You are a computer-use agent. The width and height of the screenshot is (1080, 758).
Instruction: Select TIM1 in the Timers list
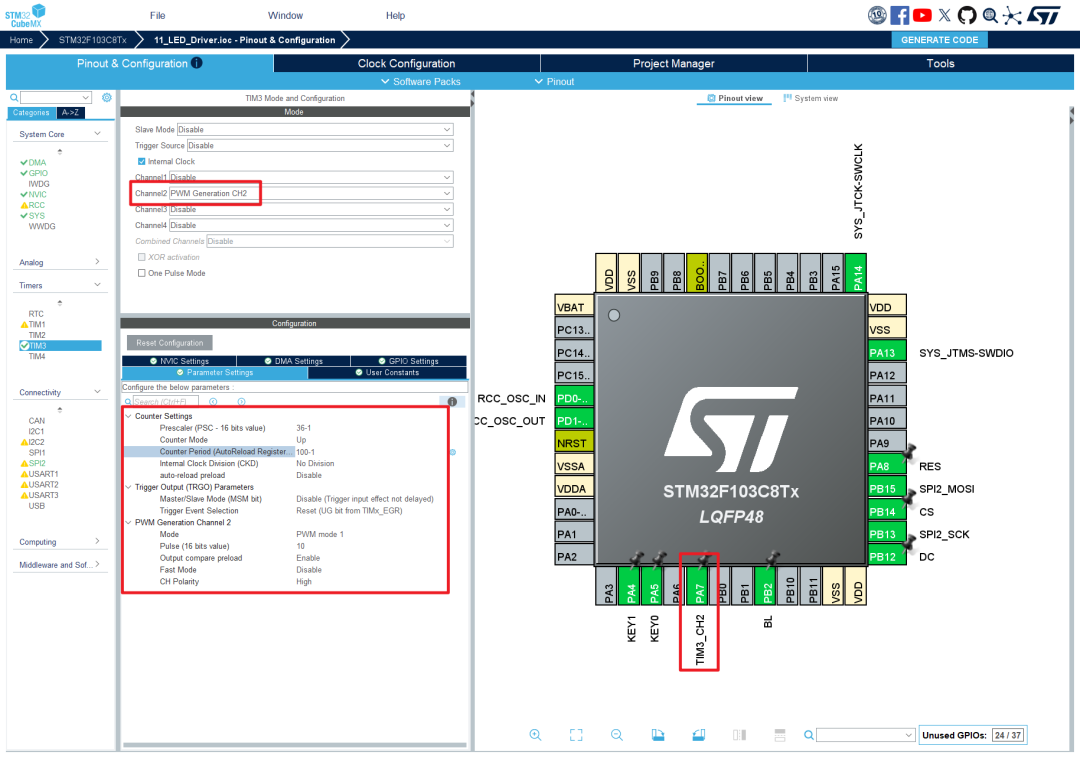pos(37,324)
